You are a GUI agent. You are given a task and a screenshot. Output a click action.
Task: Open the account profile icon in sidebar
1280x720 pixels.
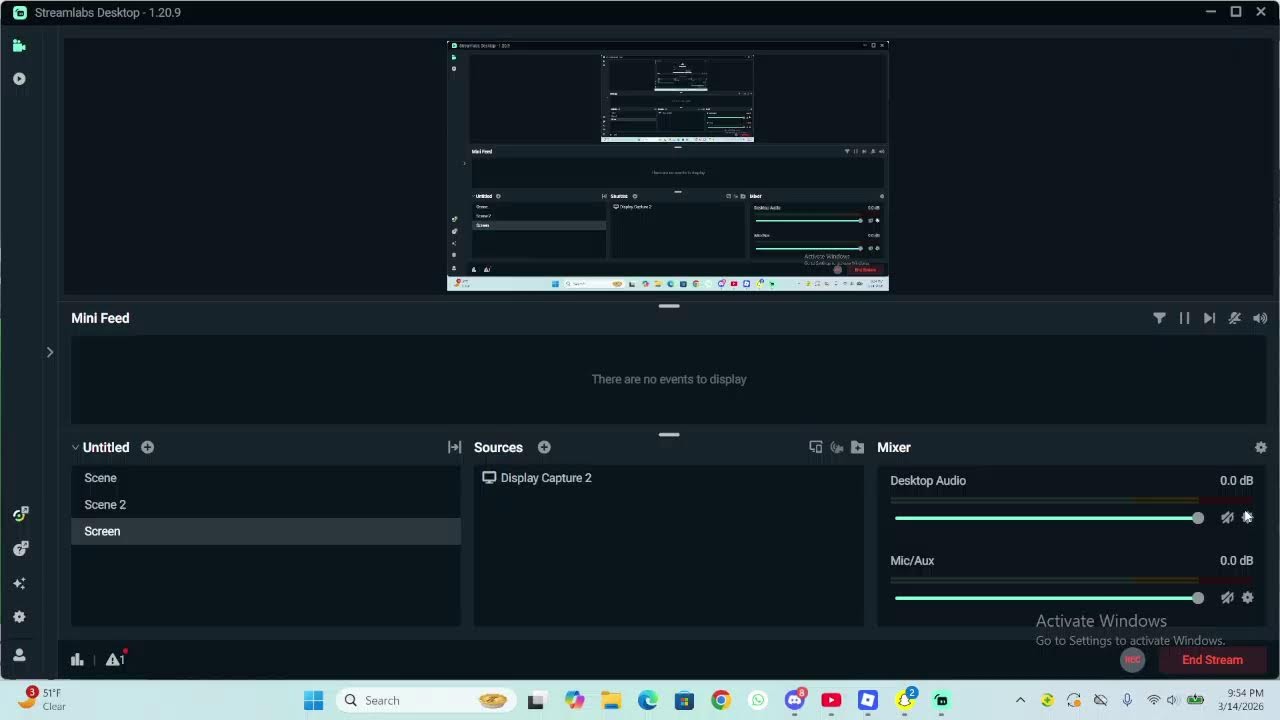pyautogui.click(x=19, y=655)
